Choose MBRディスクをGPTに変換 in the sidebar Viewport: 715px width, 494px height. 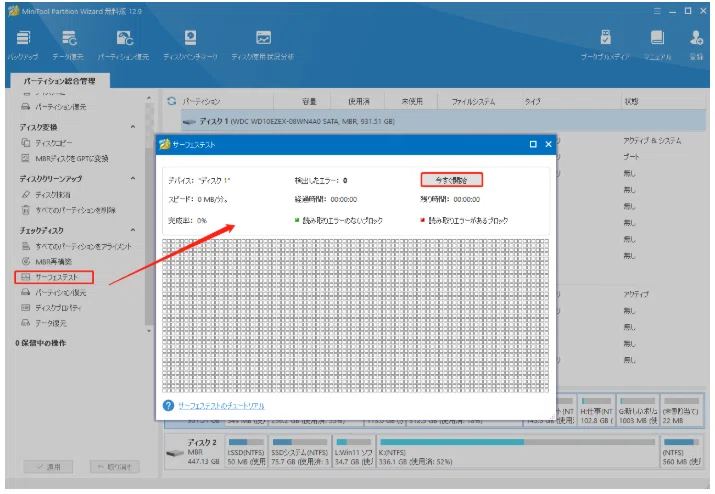pyautogui.click(x=65, y=158)
